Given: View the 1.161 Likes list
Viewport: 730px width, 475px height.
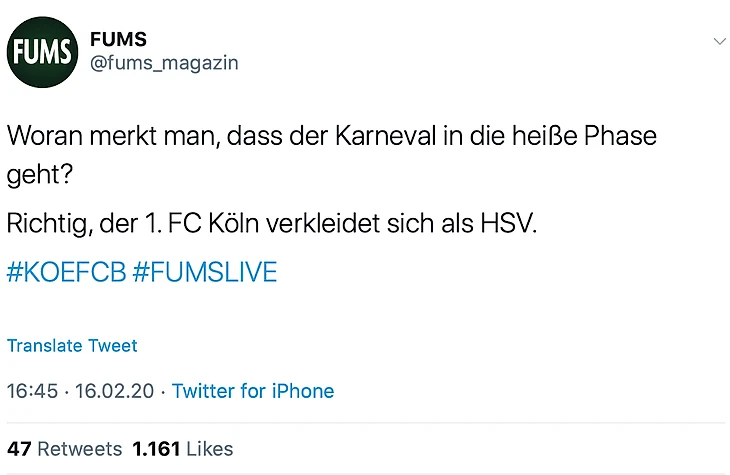Looking at the screenshot, I should [182, 449].
